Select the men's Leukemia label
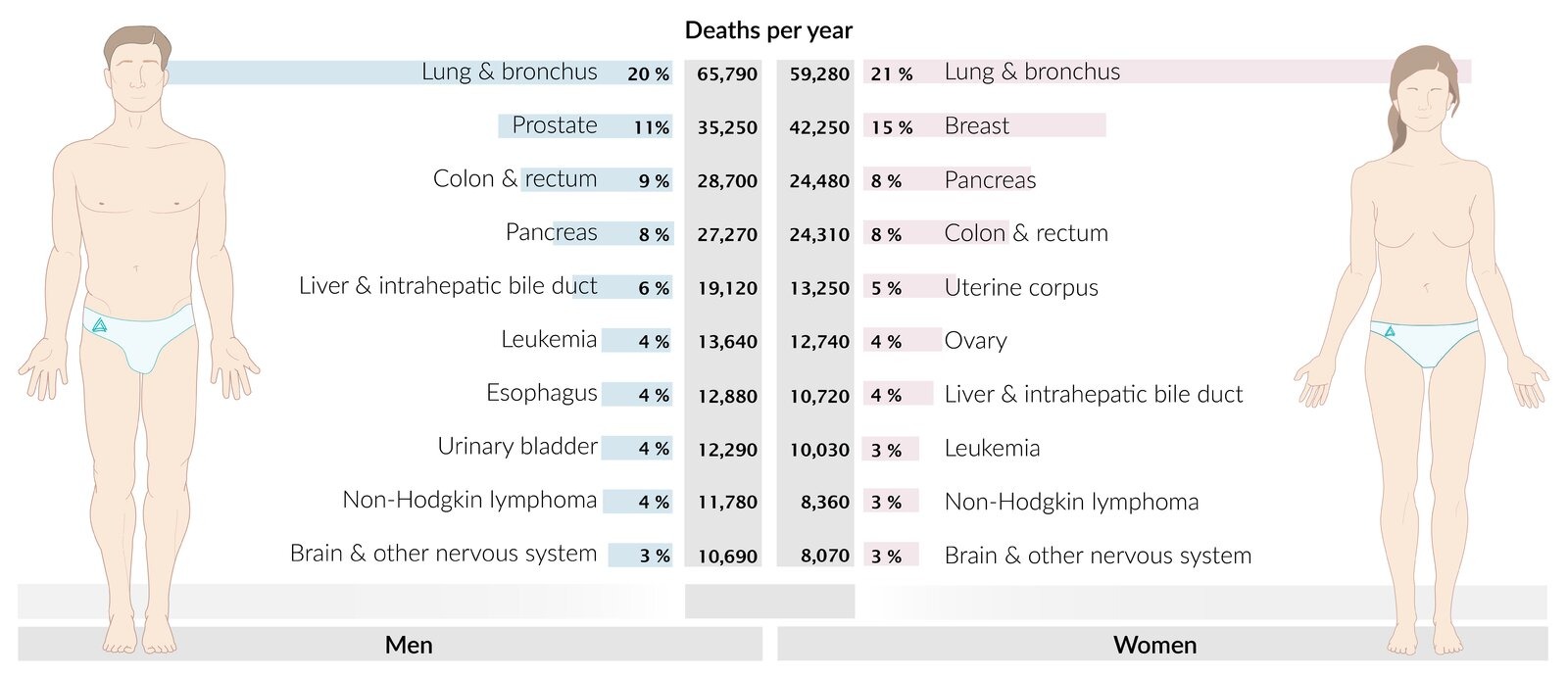 point(549,340)
